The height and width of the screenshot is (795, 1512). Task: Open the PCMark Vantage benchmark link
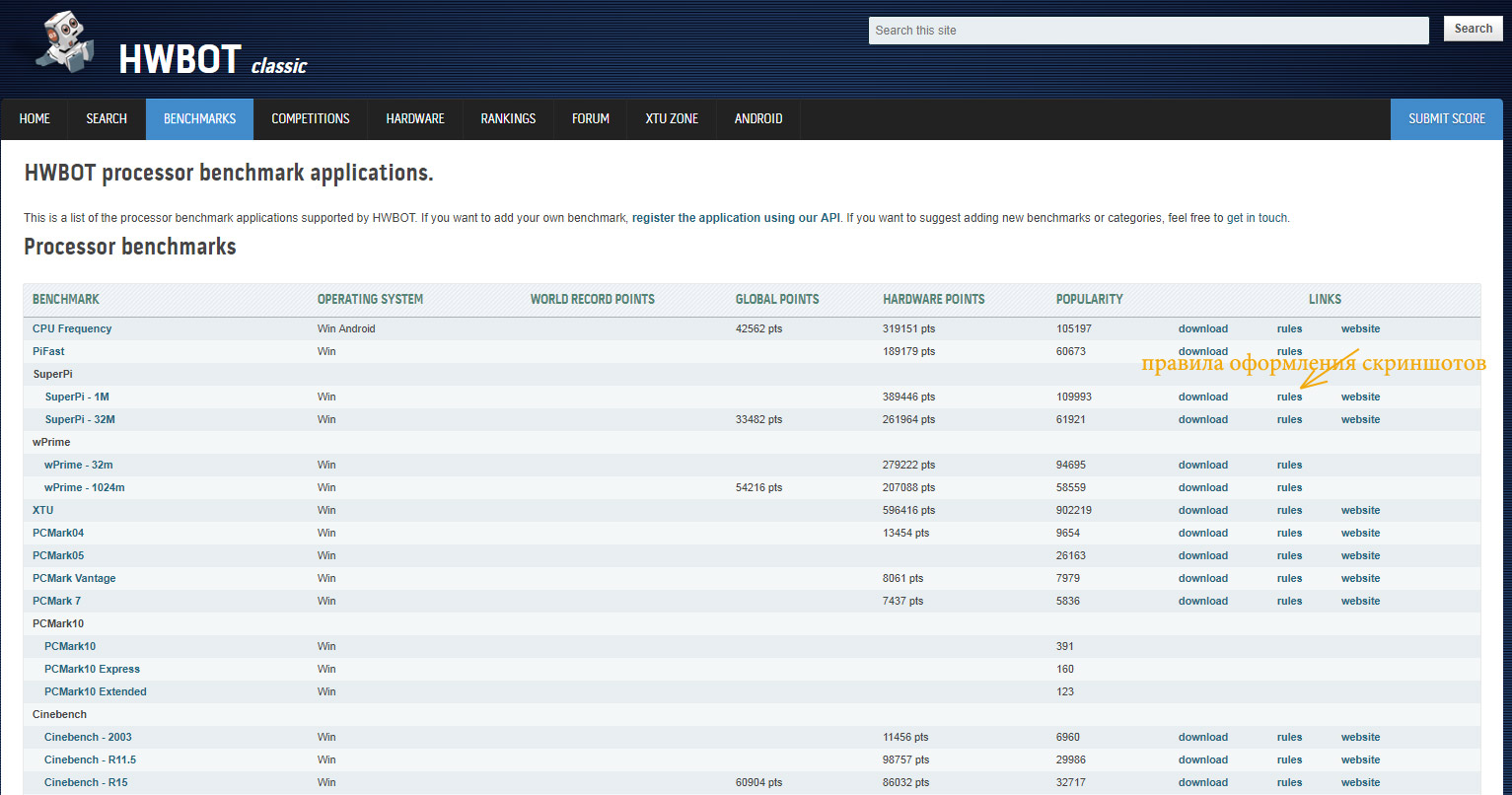pyautogui.click(x=74, y=578)
